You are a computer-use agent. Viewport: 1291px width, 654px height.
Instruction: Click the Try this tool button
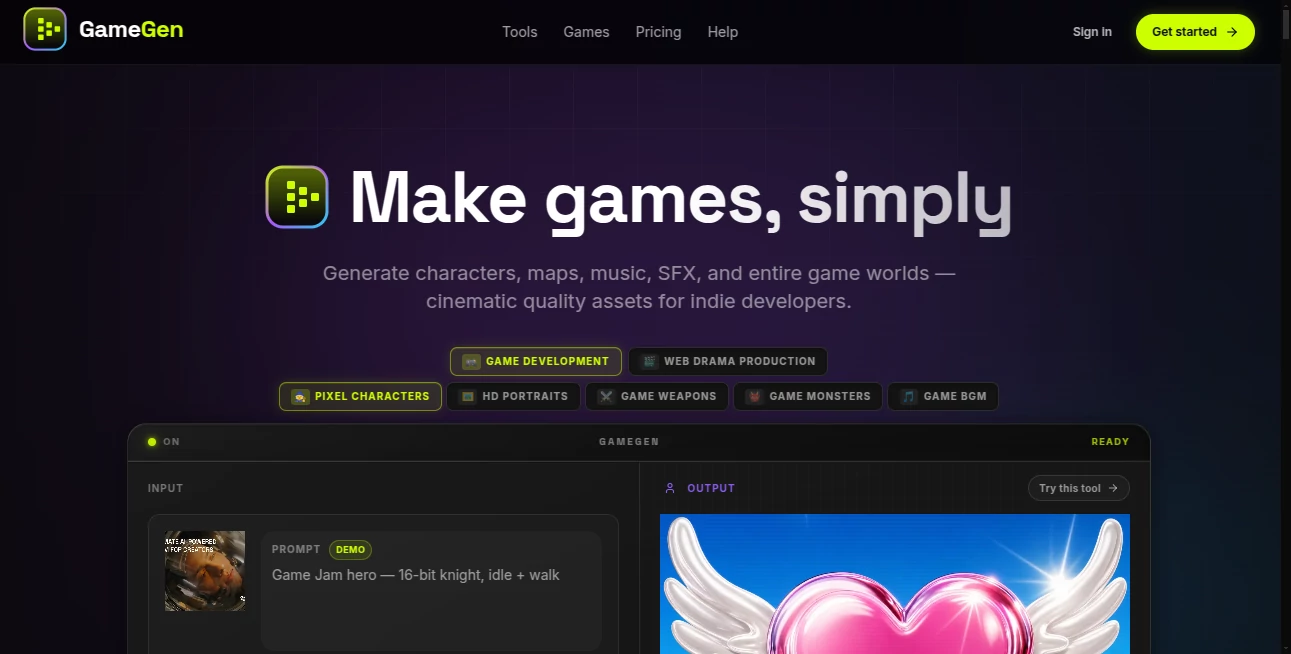(x=1079, y=488)
